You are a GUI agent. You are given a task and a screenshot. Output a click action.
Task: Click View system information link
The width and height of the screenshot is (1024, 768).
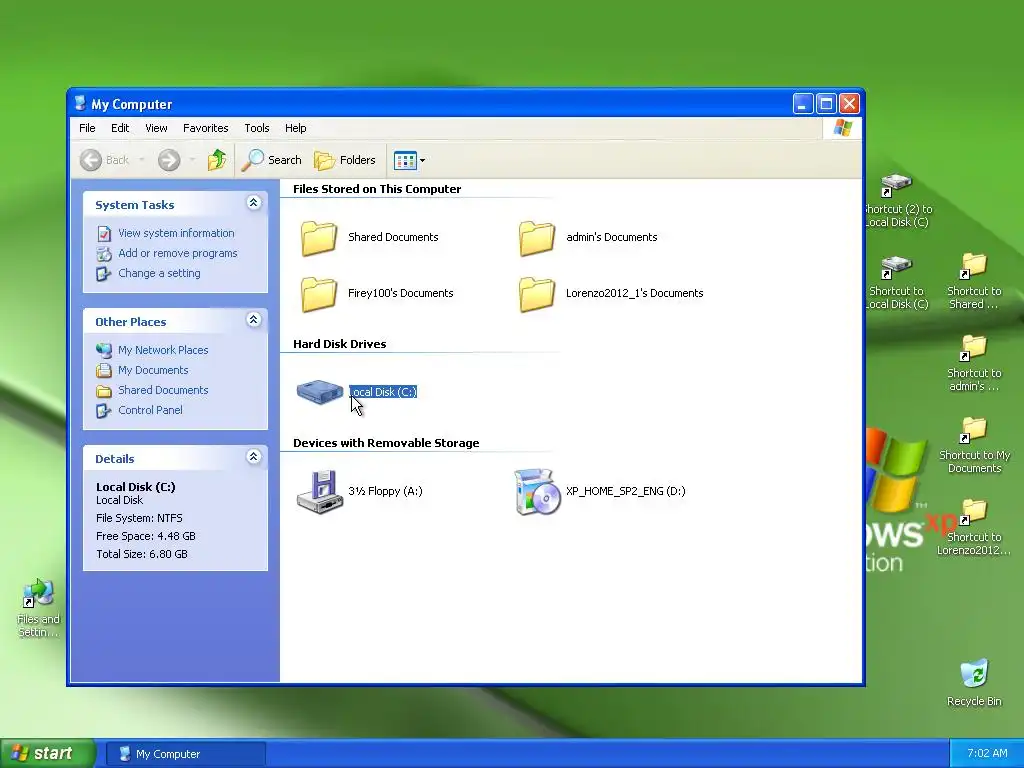pos(176,233)
